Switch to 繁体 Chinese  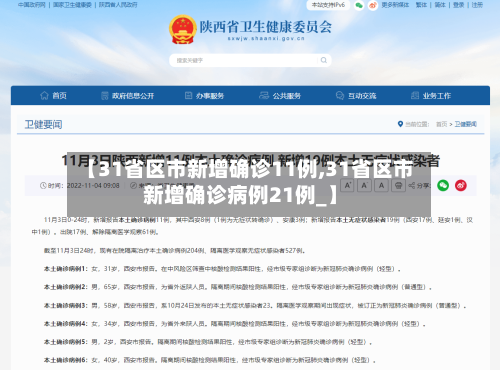[421, 5]
